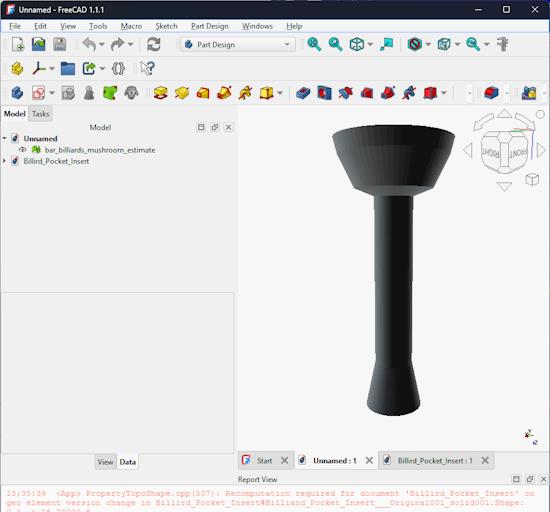The image size is (550, 512).
Task: Fit all content in view
Action: 314,45
